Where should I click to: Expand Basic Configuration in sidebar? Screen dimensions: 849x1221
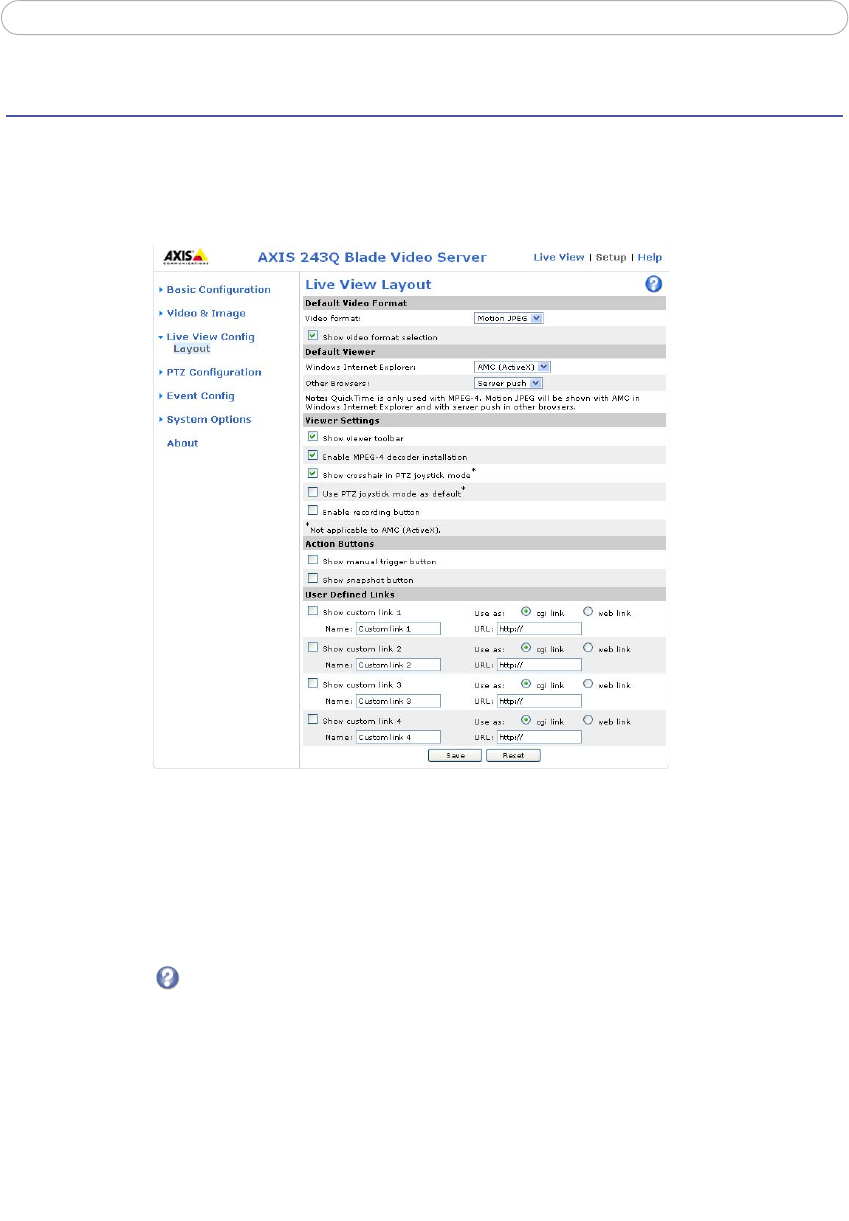coord(218,290)
